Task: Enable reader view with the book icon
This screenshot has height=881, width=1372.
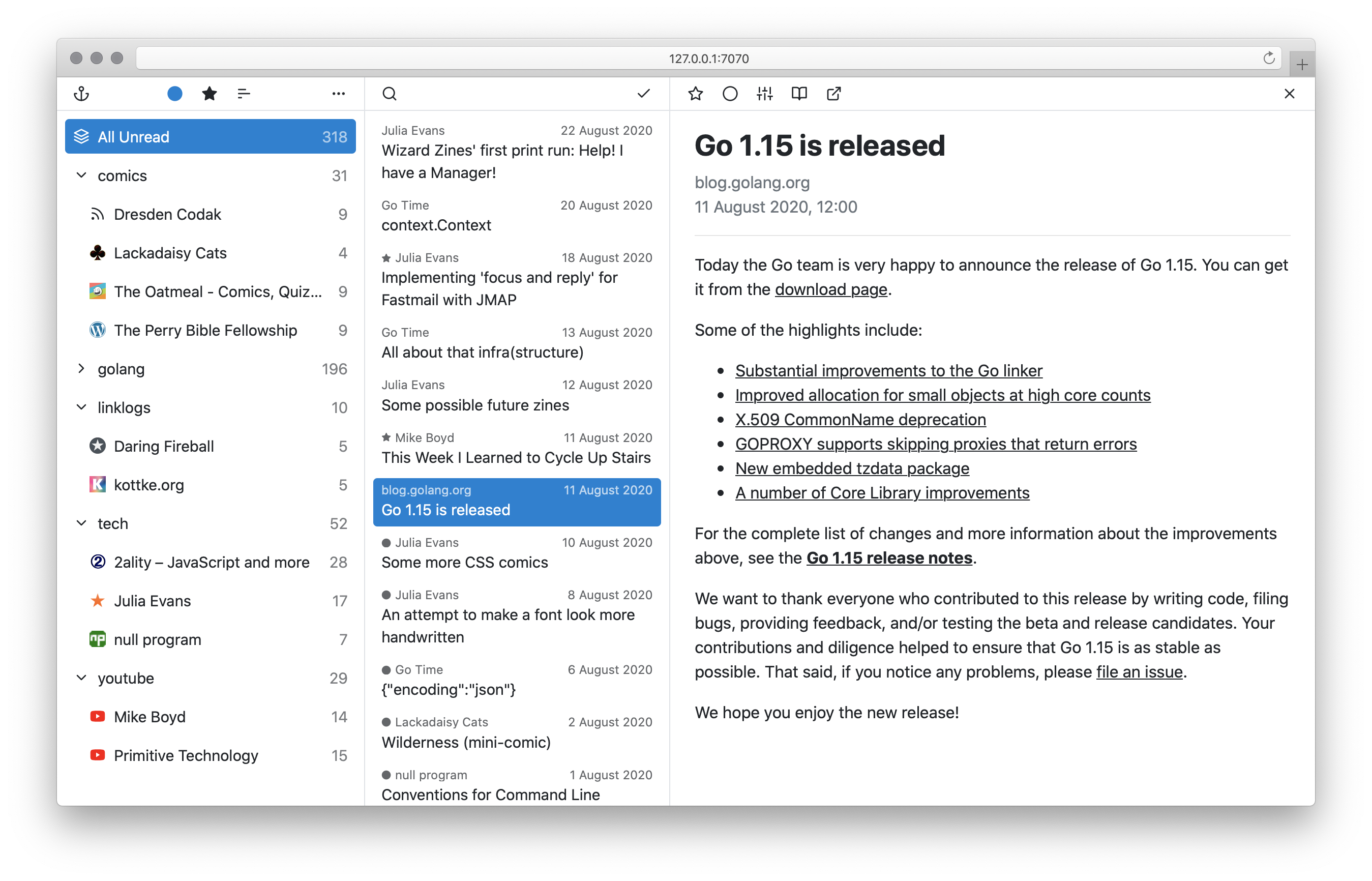Action: pyautogui.click(x=799, y=93)
